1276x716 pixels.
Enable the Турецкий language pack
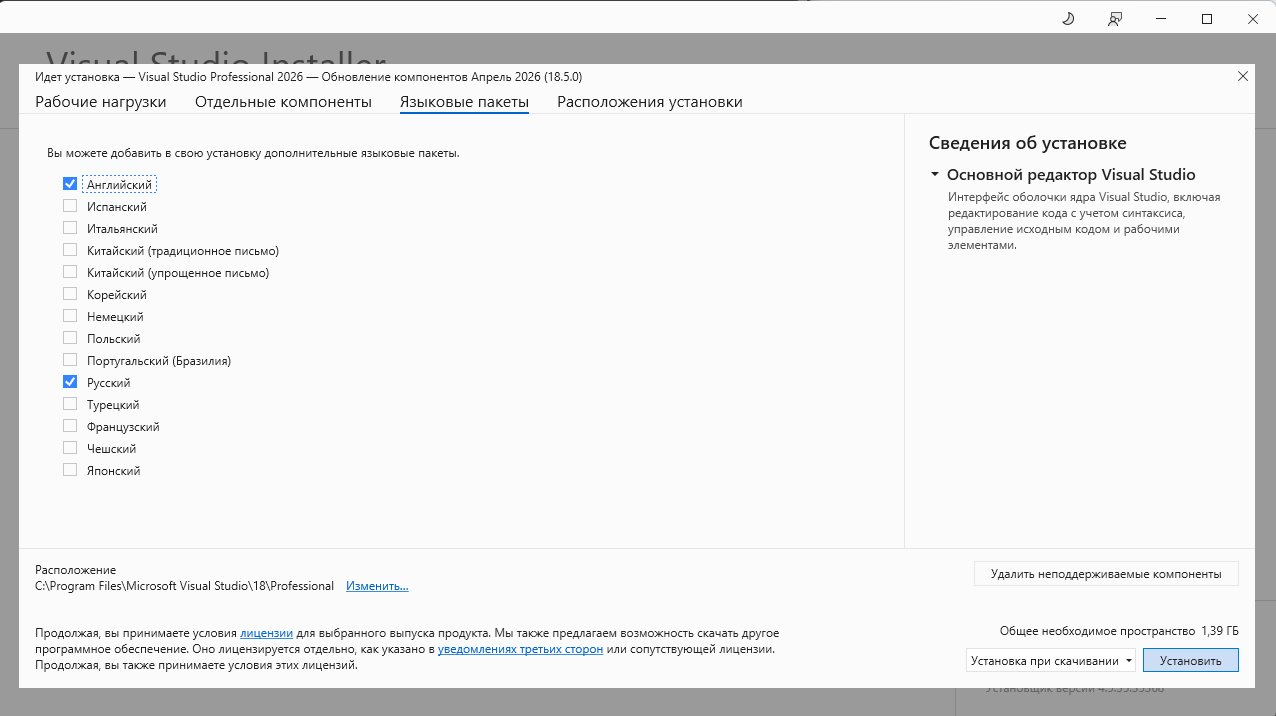pos(70,404)
